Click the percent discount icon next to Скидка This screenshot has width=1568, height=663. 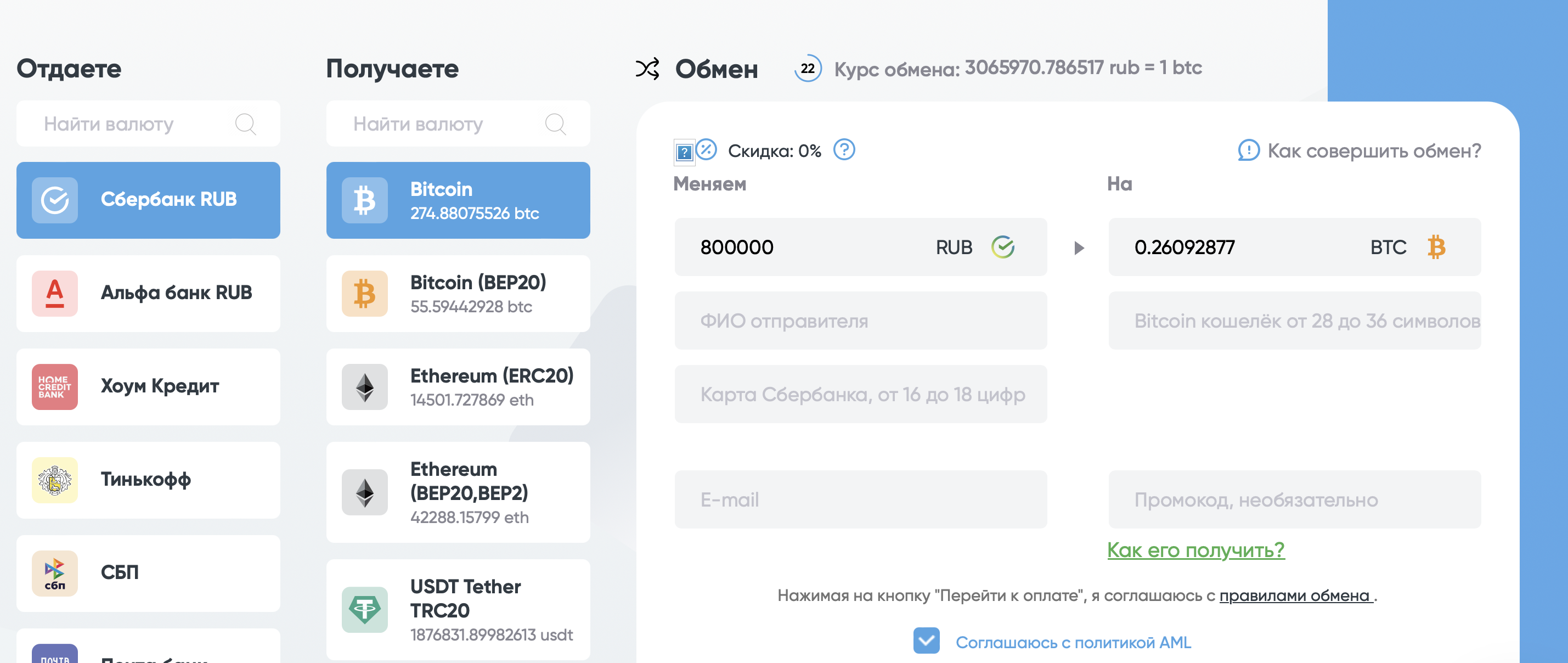(707, 149)
